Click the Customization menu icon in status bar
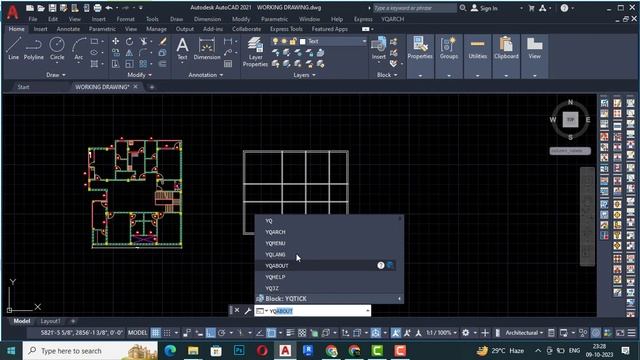 (631, 333)
